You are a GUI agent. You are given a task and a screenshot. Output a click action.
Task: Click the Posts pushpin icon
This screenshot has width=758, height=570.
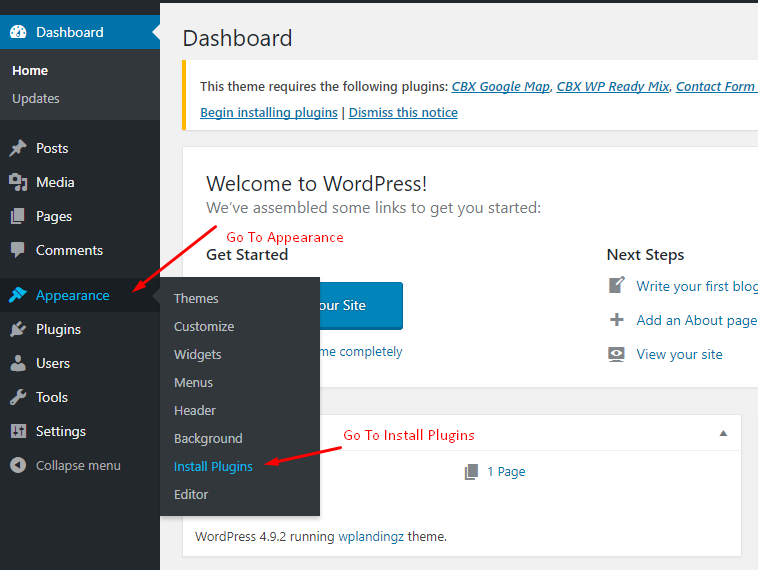(18, 148)
